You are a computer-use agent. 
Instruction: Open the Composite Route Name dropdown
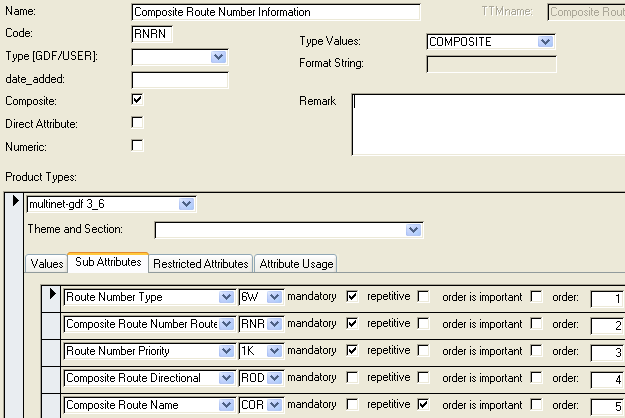226,405
